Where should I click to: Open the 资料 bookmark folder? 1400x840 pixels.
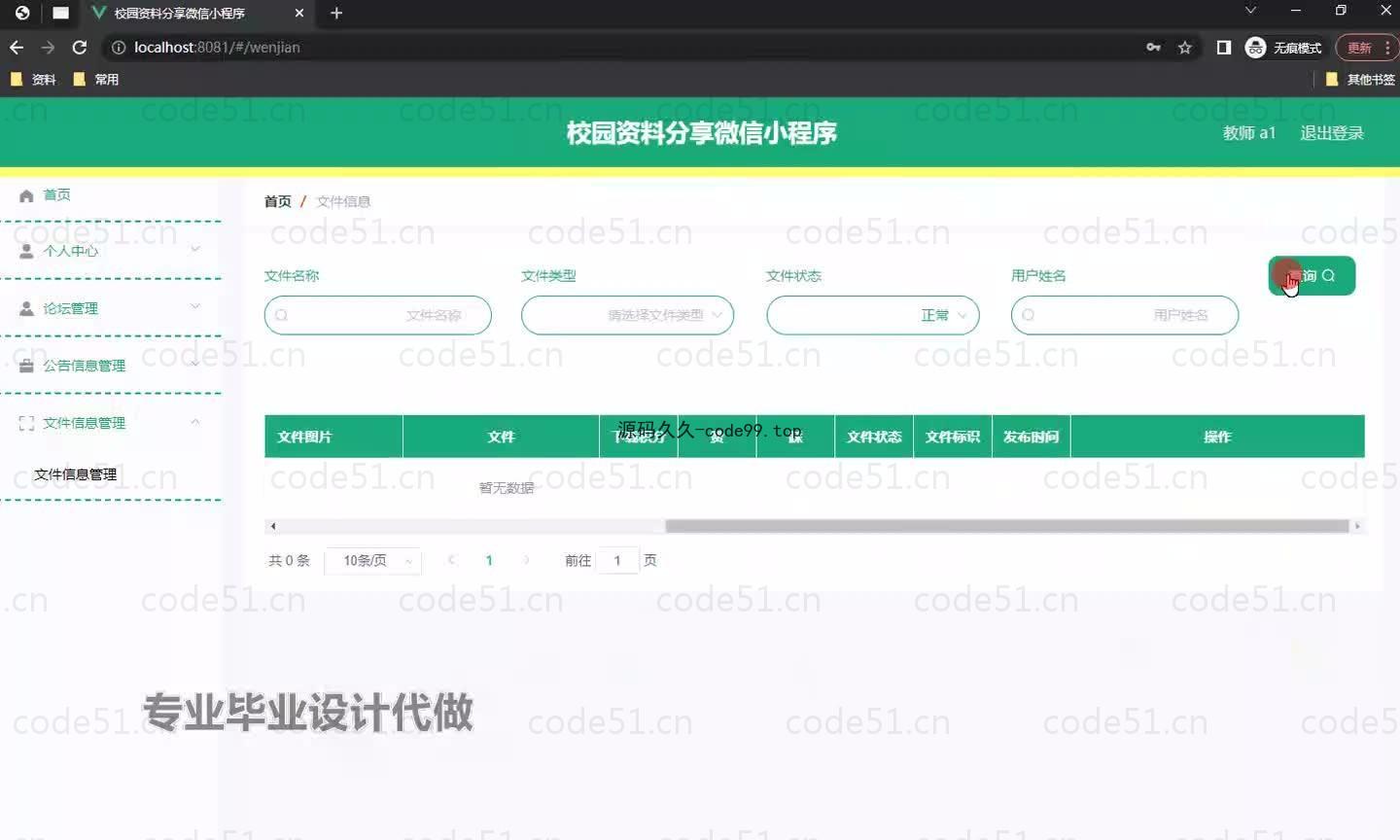click(33, 80)
